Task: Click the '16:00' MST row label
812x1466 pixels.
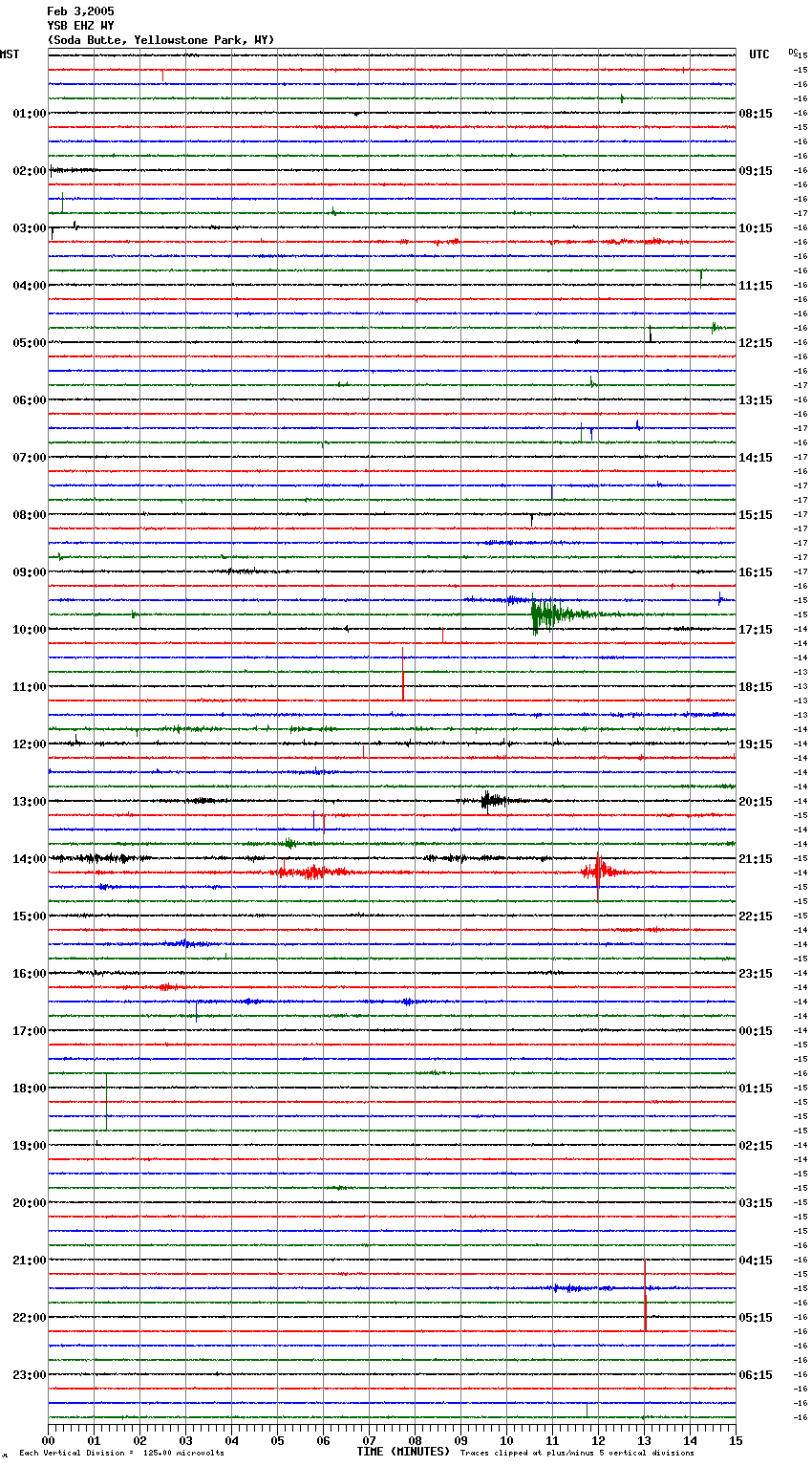Action: [x=30, y=974]
